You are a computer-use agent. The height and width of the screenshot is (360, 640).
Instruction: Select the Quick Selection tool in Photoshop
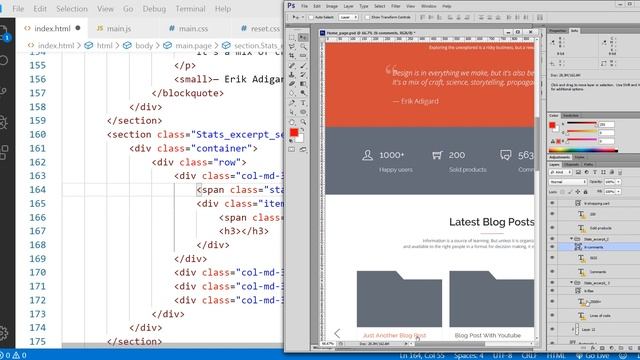point(303,47)
